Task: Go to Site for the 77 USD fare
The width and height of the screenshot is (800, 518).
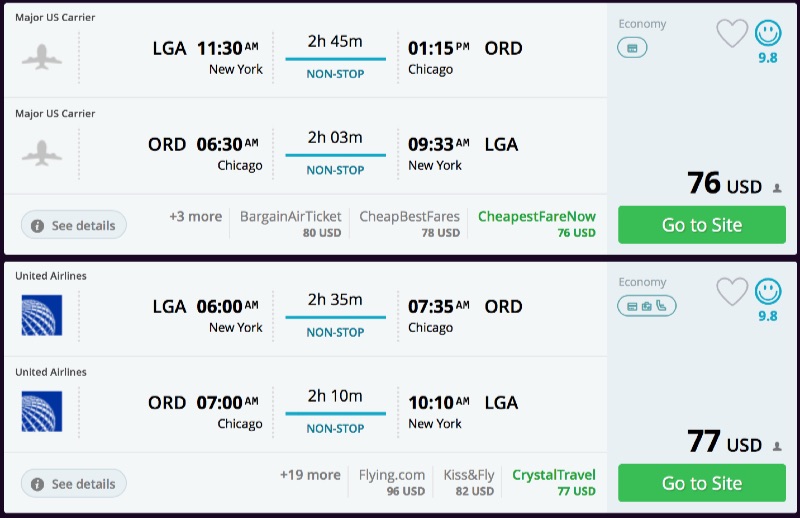Action: (701, 483)
